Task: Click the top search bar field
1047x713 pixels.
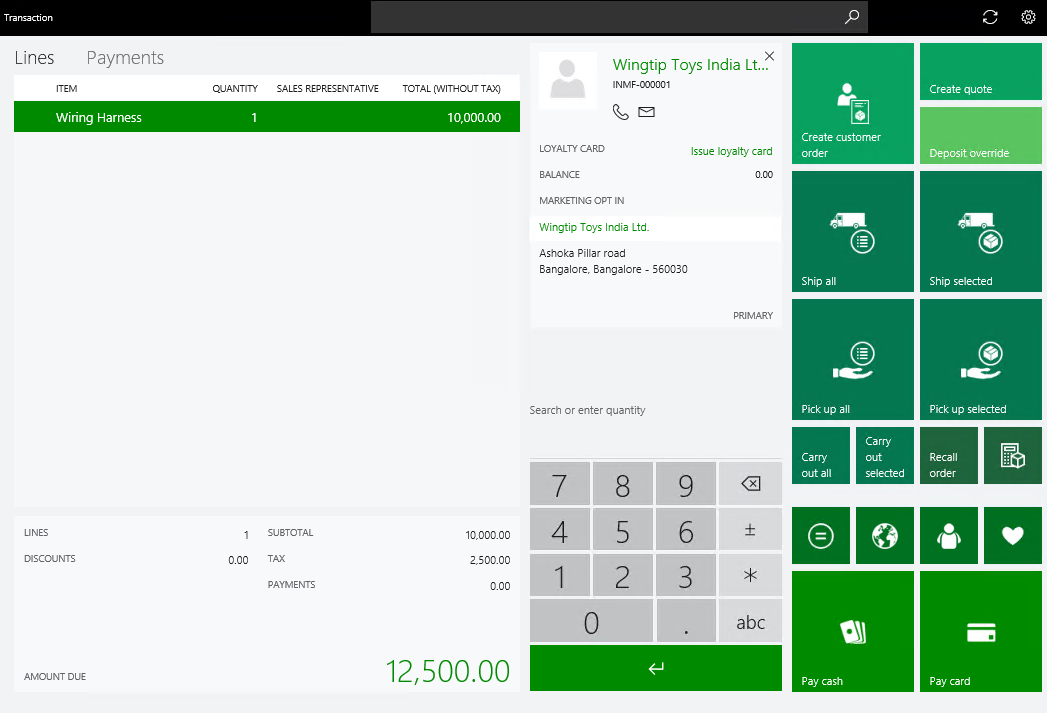Action: point(619,17)
